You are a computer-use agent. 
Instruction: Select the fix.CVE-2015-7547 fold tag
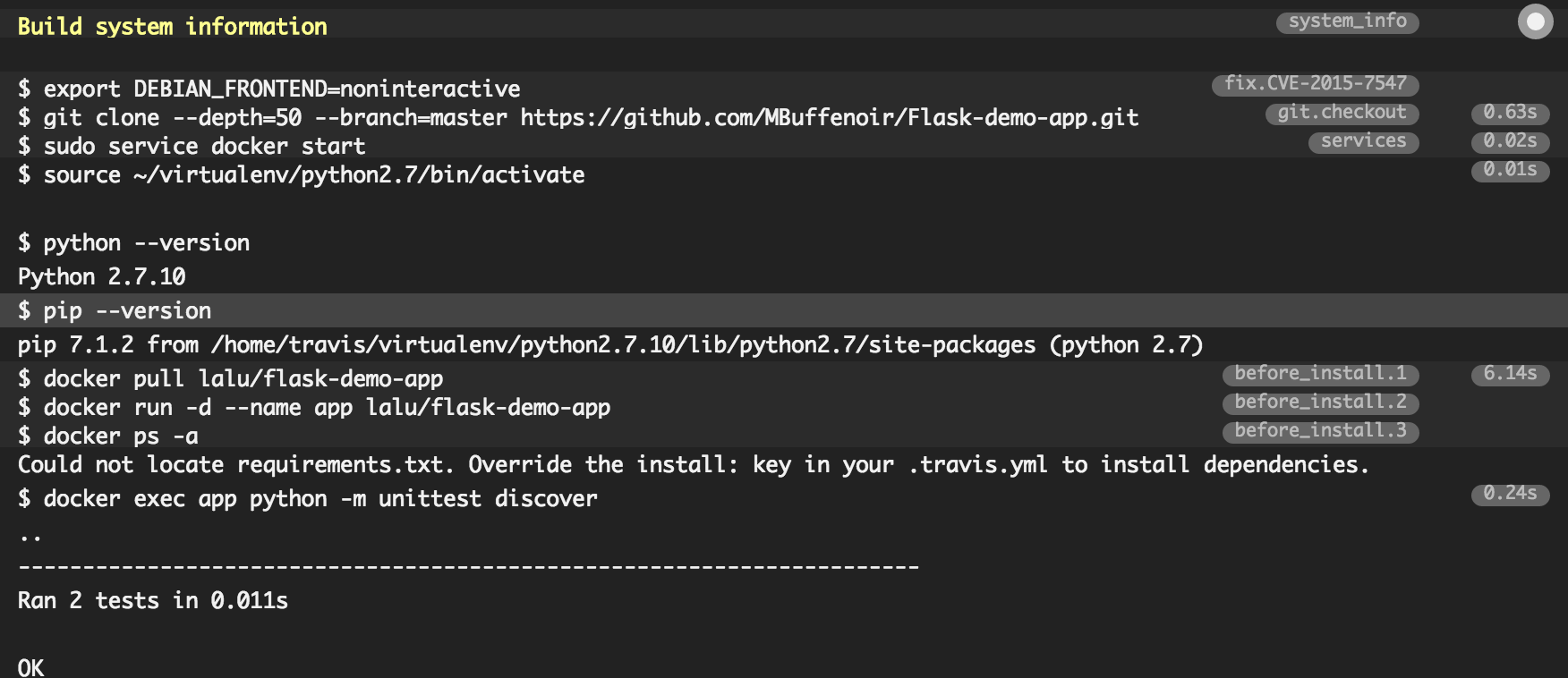(1315, 84)
